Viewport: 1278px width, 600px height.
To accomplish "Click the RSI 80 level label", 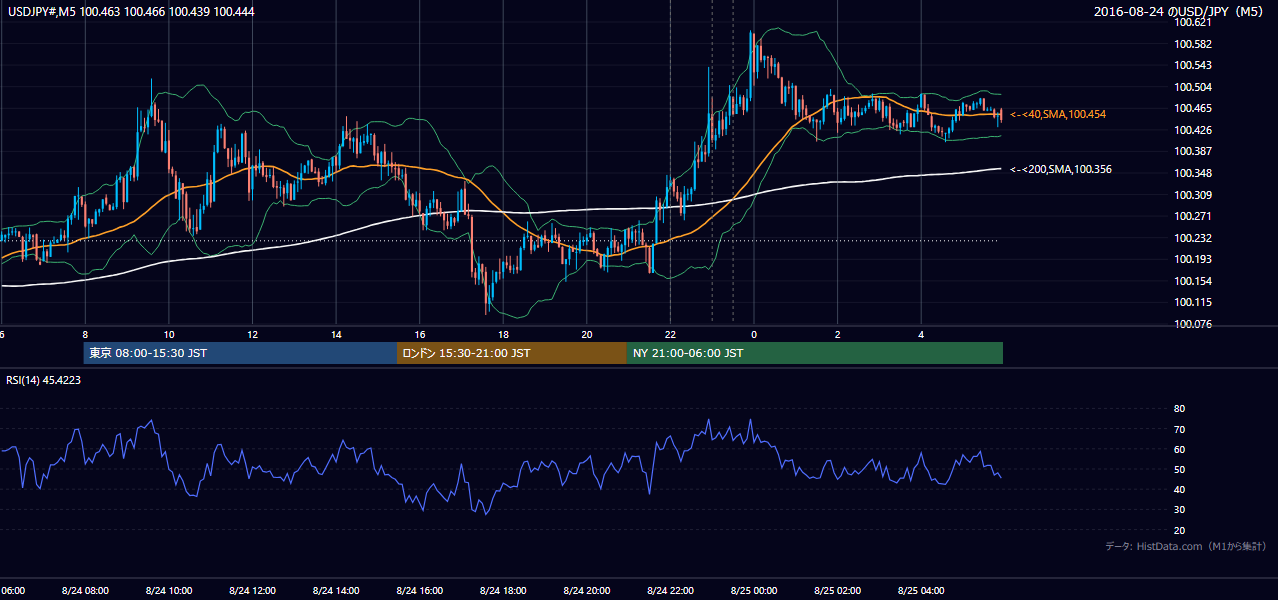I will [1179, 409].
